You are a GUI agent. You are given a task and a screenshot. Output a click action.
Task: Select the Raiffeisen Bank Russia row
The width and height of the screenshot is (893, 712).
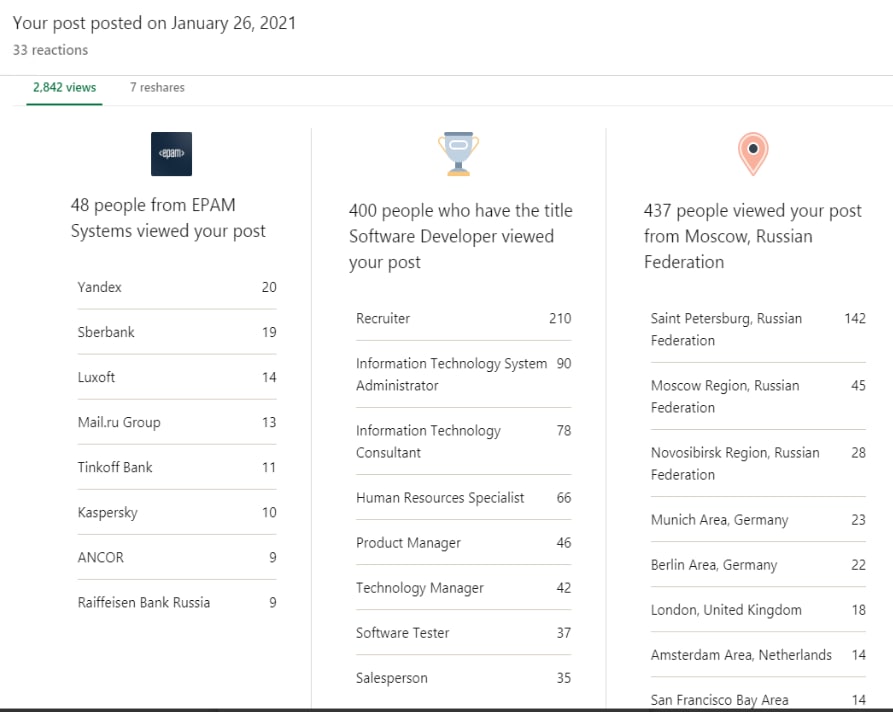pyautogui.click(x=177, y=602)
